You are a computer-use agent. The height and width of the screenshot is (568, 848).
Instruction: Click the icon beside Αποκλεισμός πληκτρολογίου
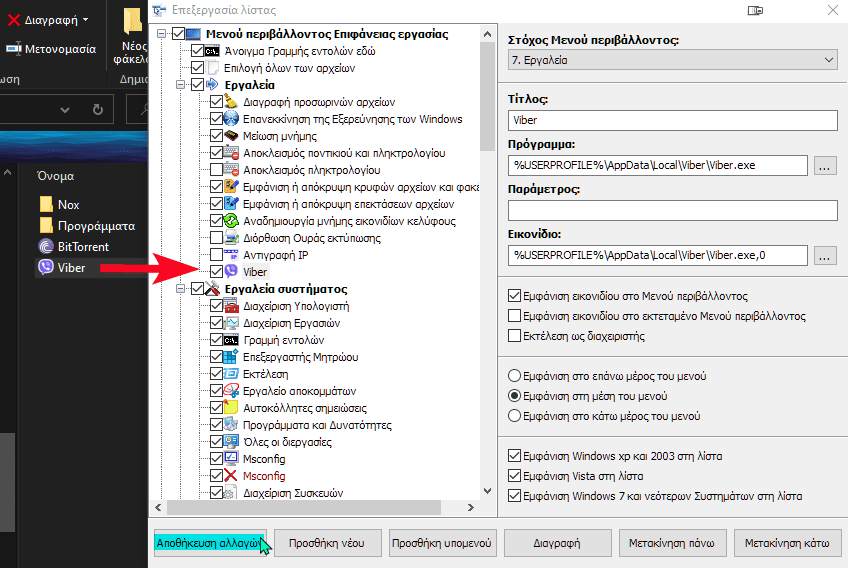231,170
